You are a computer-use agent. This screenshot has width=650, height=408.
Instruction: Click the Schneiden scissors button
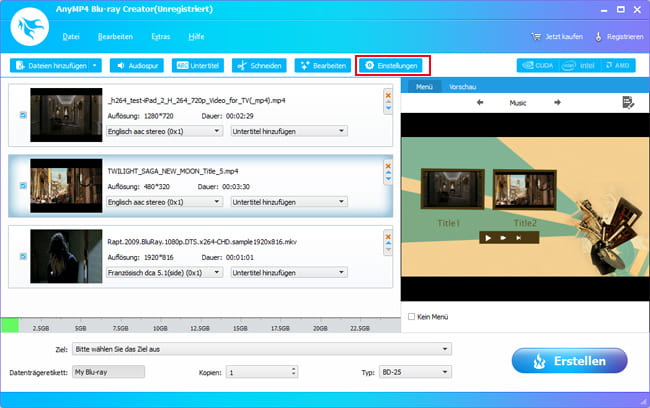(259, 66)
